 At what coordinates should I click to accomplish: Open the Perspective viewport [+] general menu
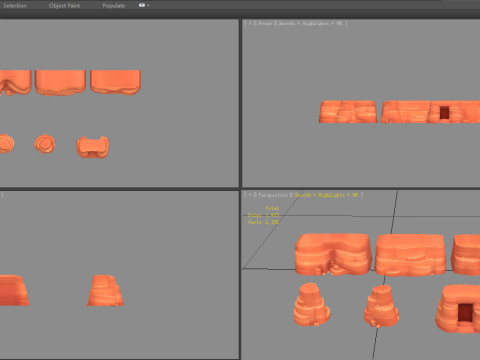[250, 195]
